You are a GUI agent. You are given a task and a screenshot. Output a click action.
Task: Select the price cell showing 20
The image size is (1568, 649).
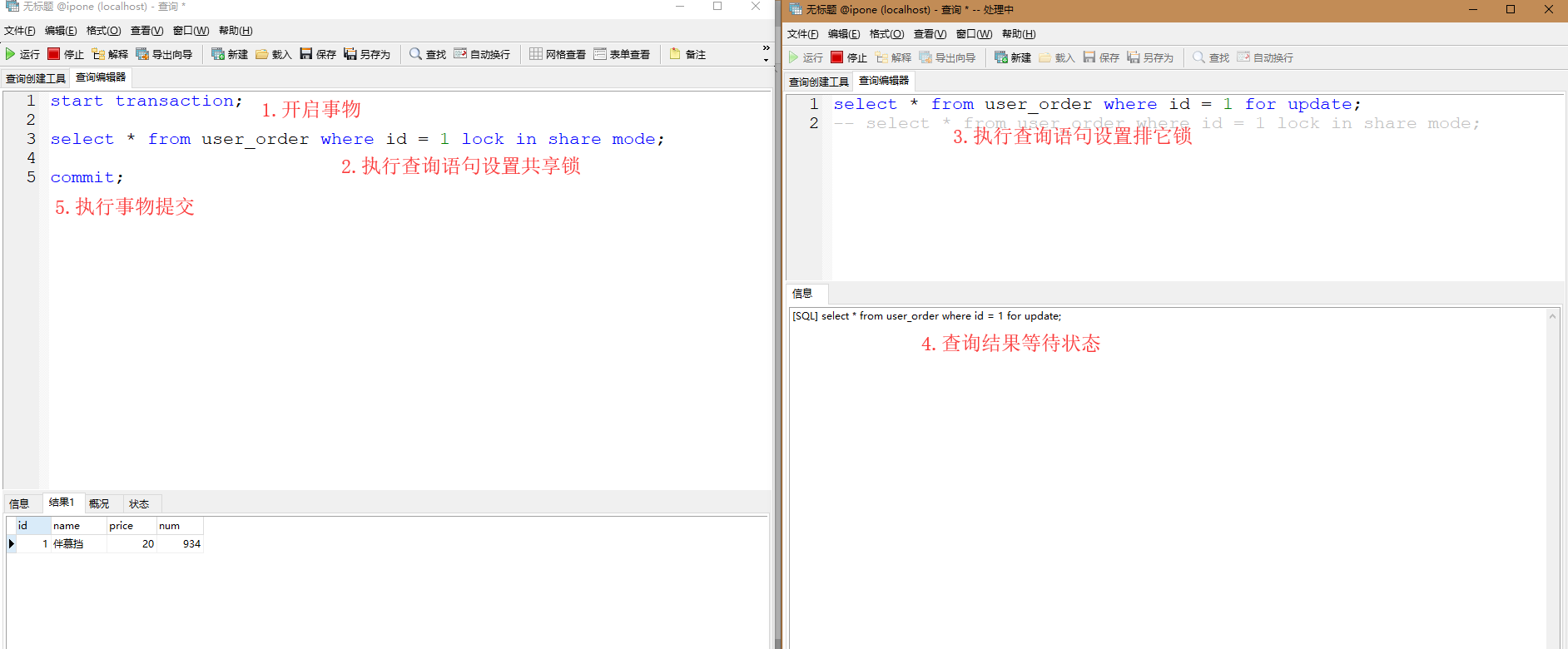click(x=131, y=544)
